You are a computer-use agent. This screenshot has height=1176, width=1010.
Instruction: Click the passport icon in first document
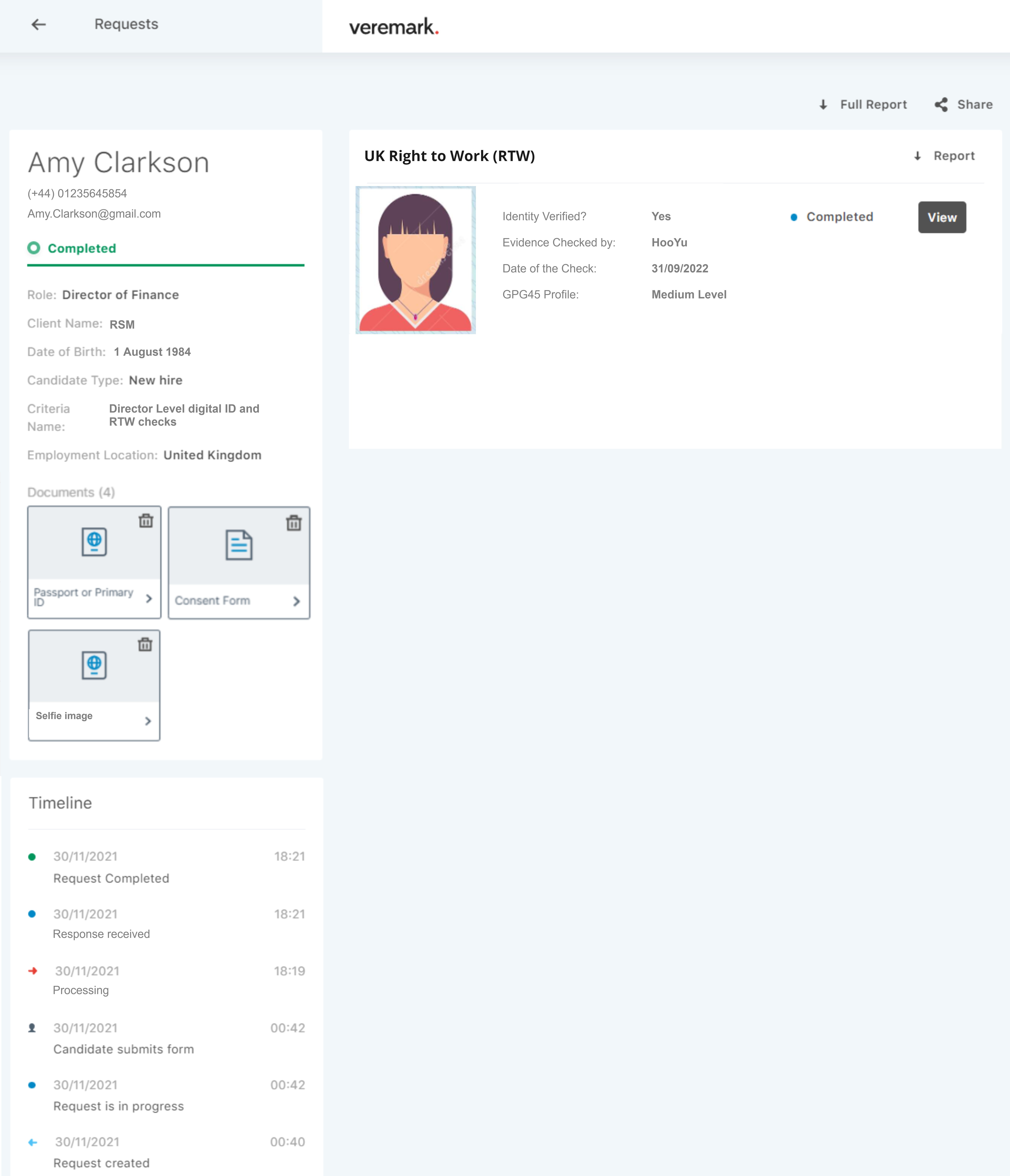94,542
